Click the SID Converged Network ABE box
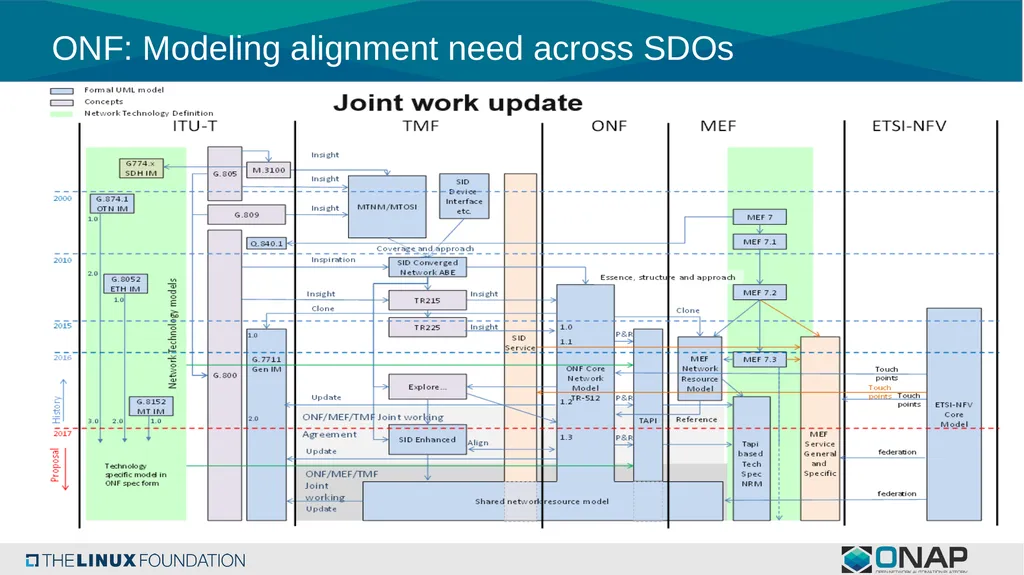 tap(427, 267)
